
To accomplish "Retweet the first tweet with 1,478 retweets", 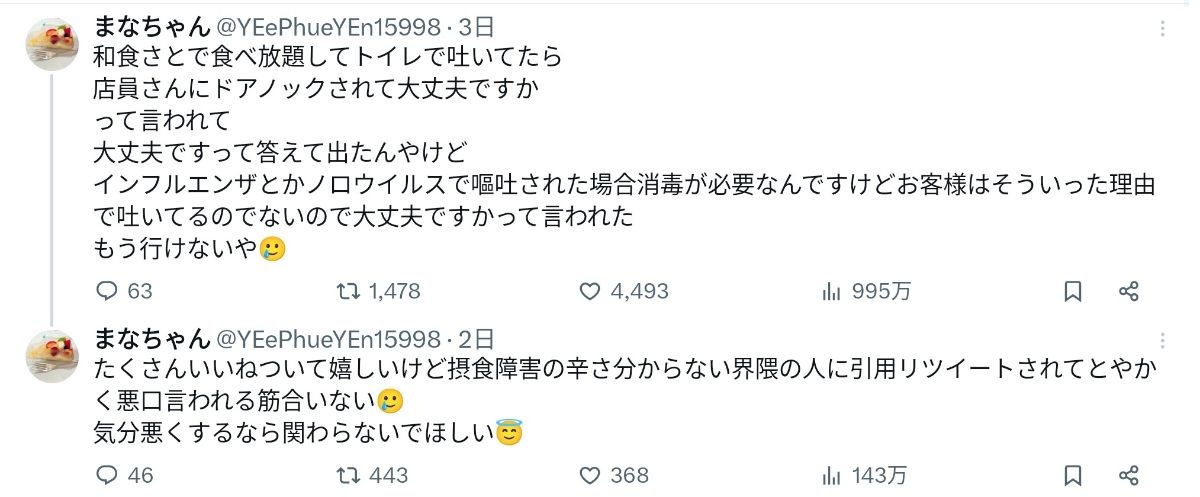I will point(347,291).
